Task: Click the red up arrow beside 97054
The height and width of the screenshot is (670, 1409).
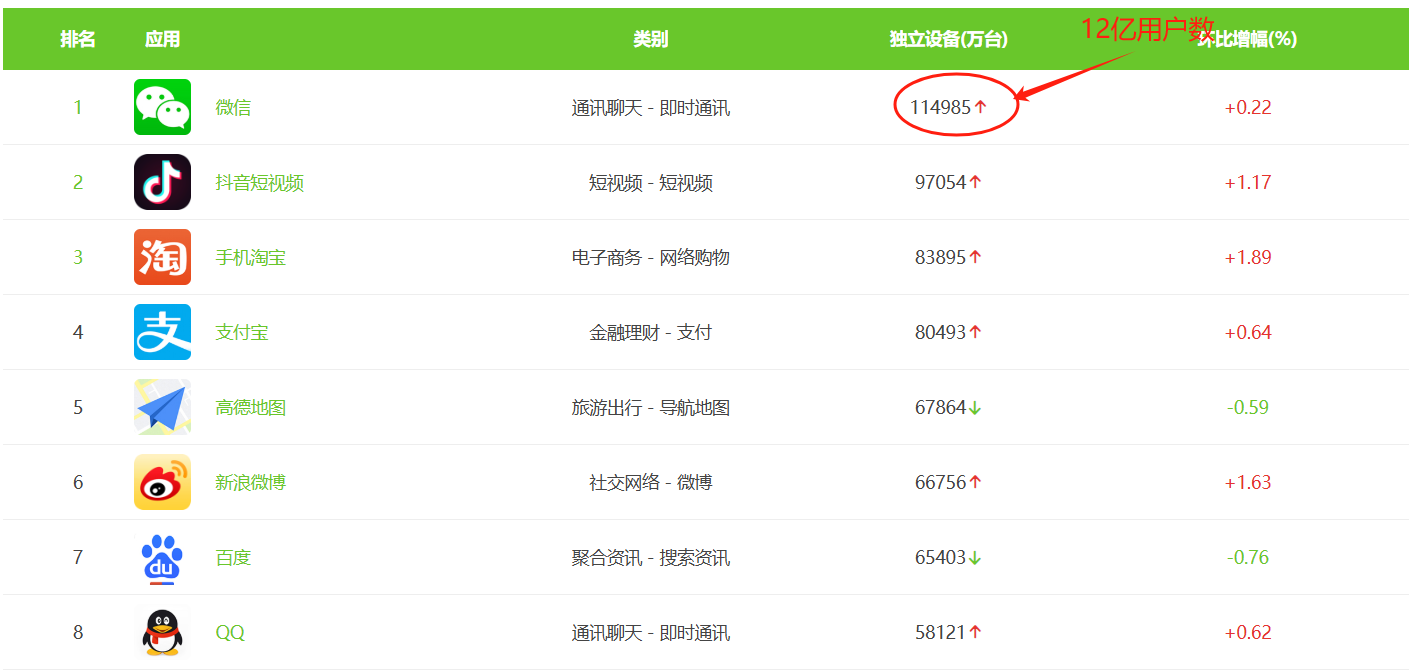Action: tap(976, 182)
